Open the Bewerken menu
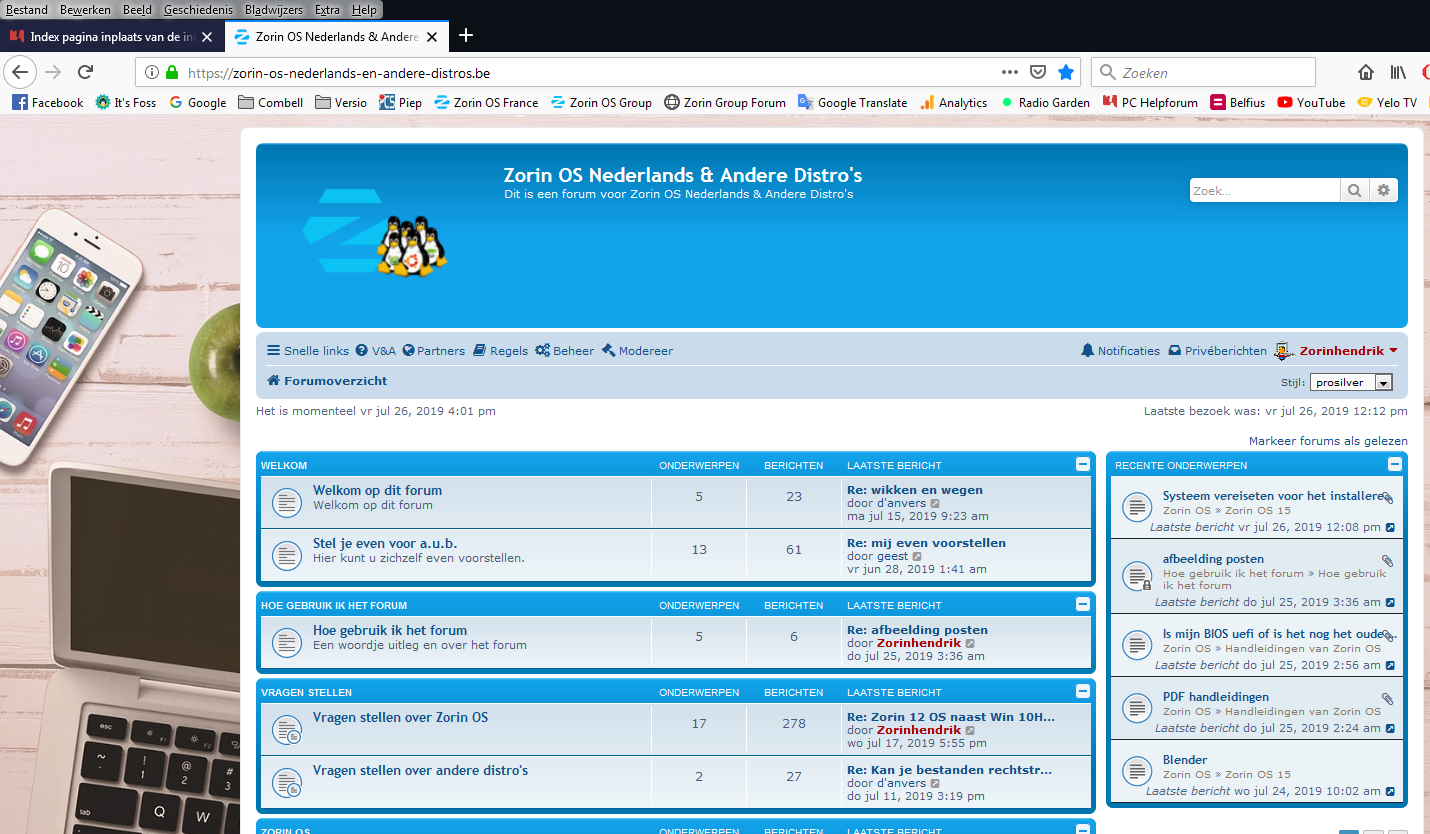1430x834 pixels. point(85,10)
